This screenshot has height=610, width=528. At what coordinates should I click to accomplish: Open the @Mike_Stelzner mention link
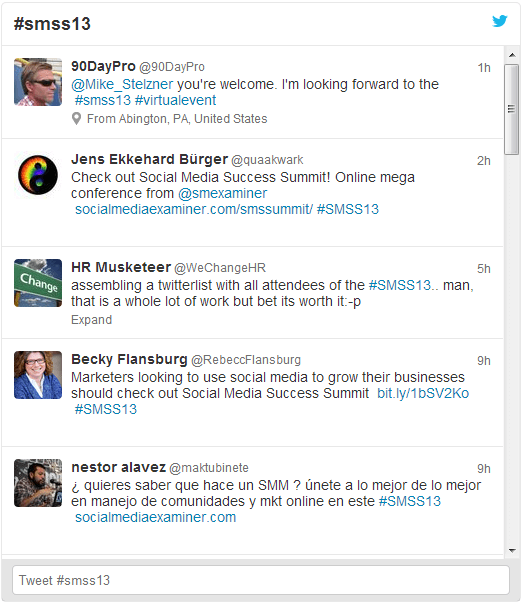[x=122, y=84]
